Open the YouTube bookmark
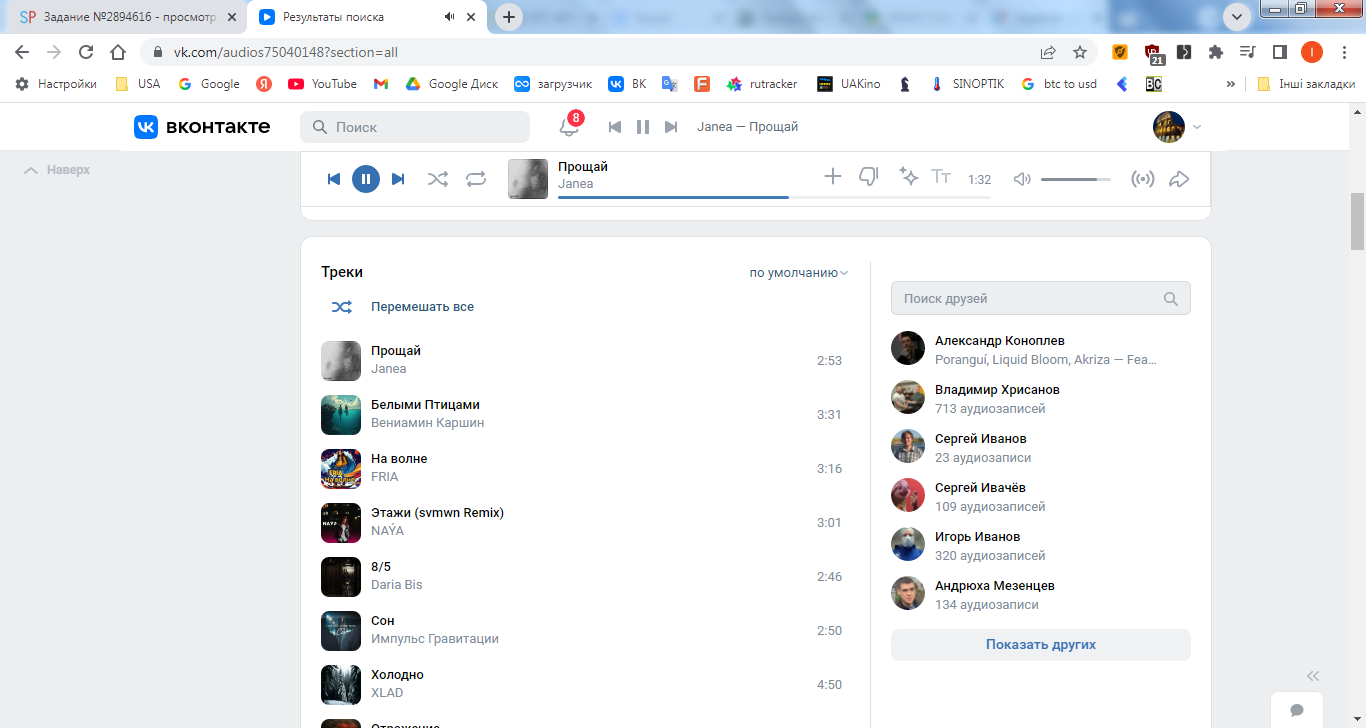The width and height of the screenshot is (1366, 728). 322,84
